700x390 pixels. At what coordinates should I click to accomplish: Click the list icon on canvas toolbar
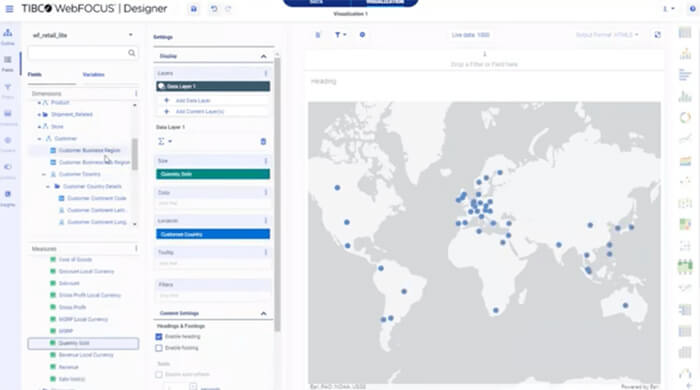[x=318, y=35]
